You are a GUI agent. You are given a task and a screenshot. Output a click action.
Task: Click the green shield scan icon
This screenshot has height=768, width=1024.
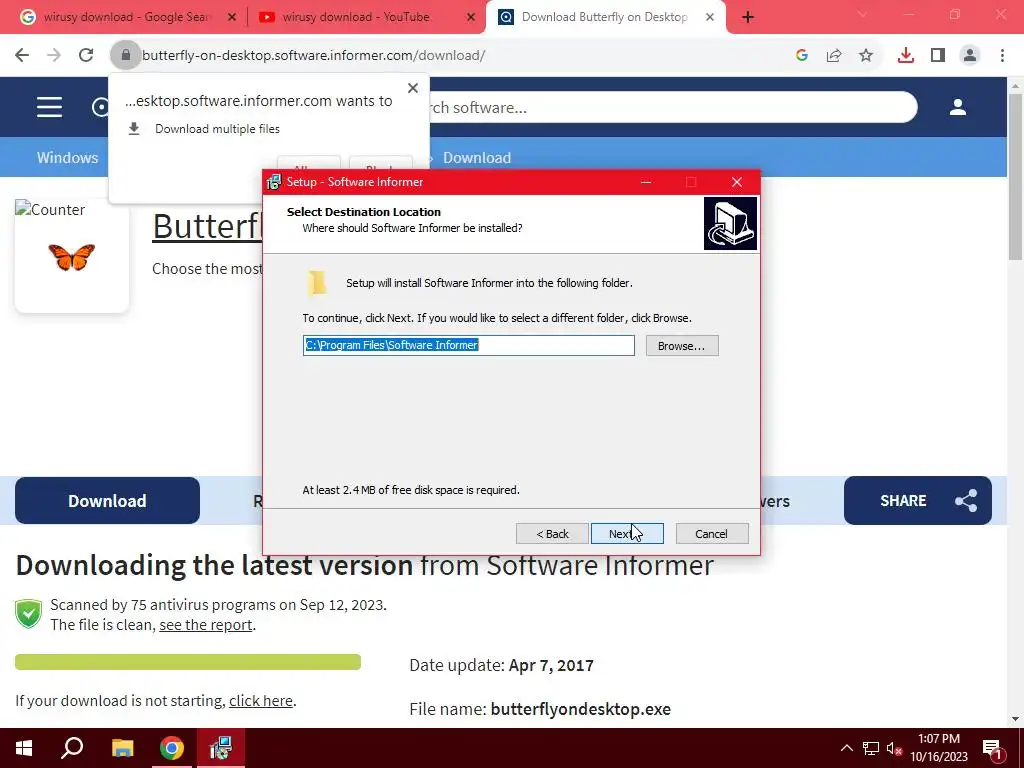(29, 614)
